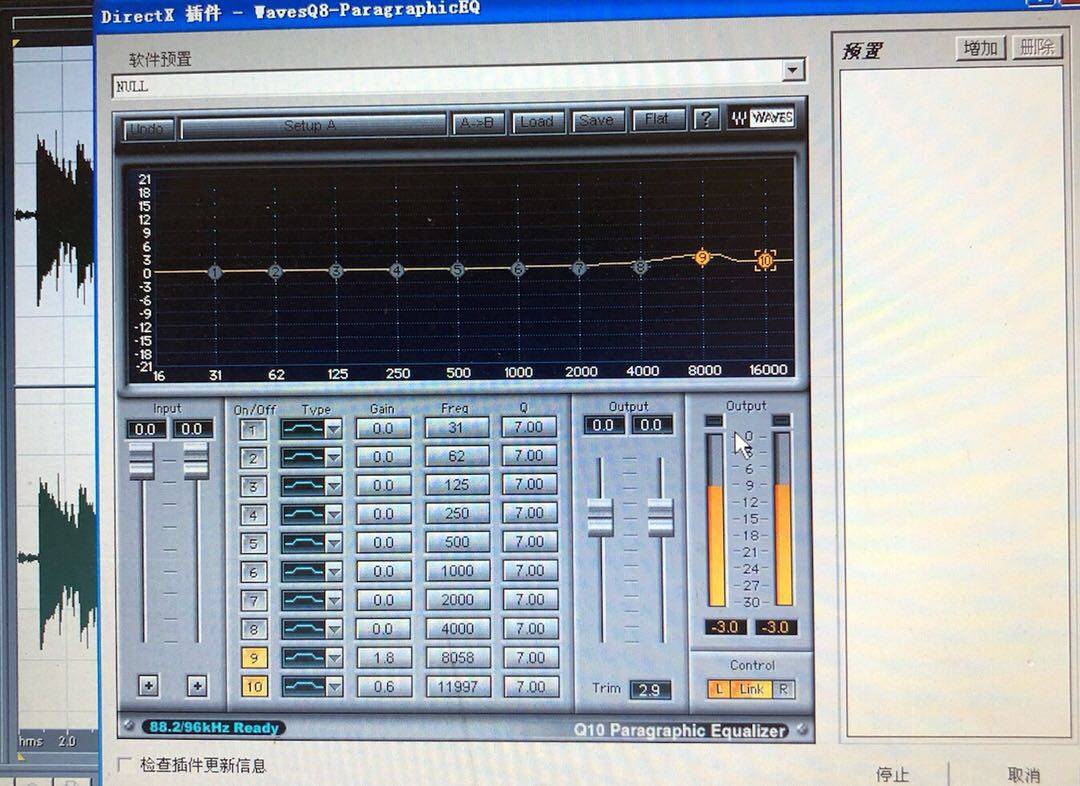Viewport: 1080px width, 786px height.
Task: Click the Waves logo icon
Action: (762, 118)
